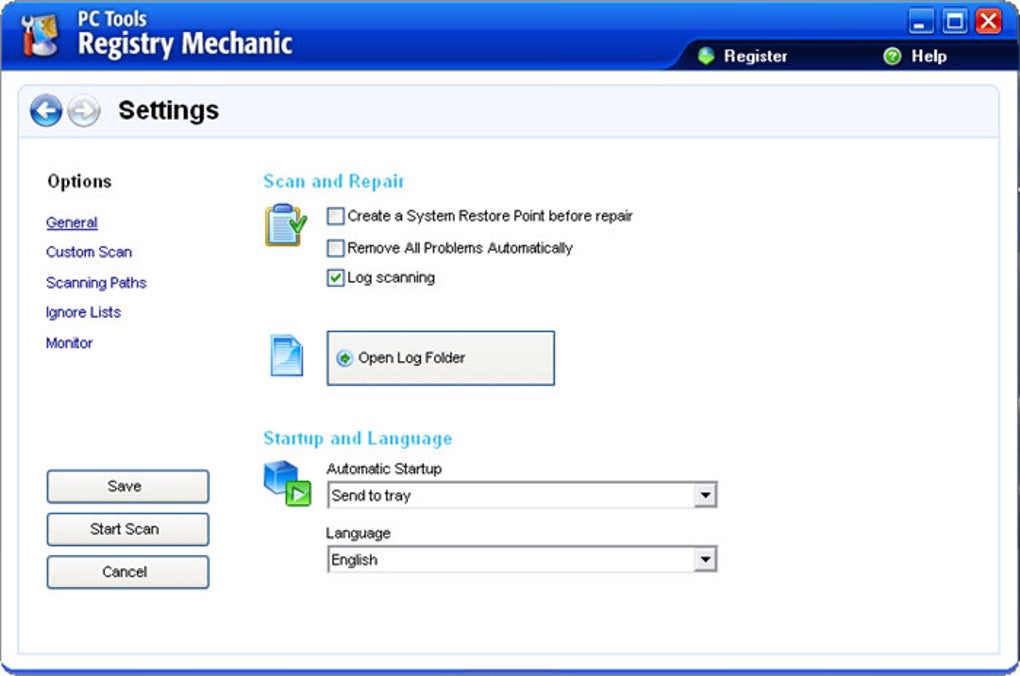Screen dimensions: 1020x676
Task: Enable Create a System Restore Point checkbox
Action: click(x=335, y=216)
